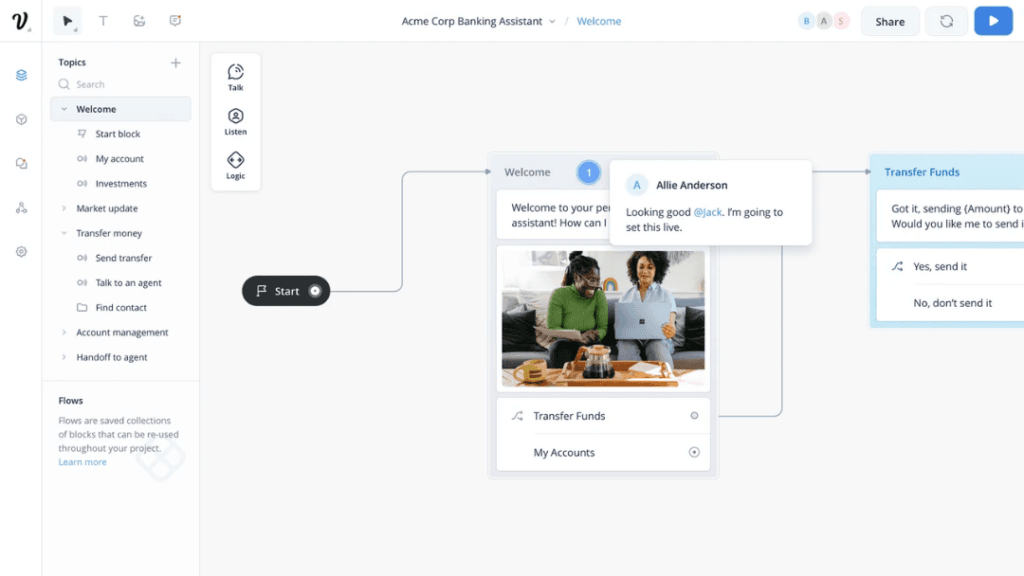This screenshot has width=1024, height=576.
Task: Select the image insert tool
Action: pos(139,21)
